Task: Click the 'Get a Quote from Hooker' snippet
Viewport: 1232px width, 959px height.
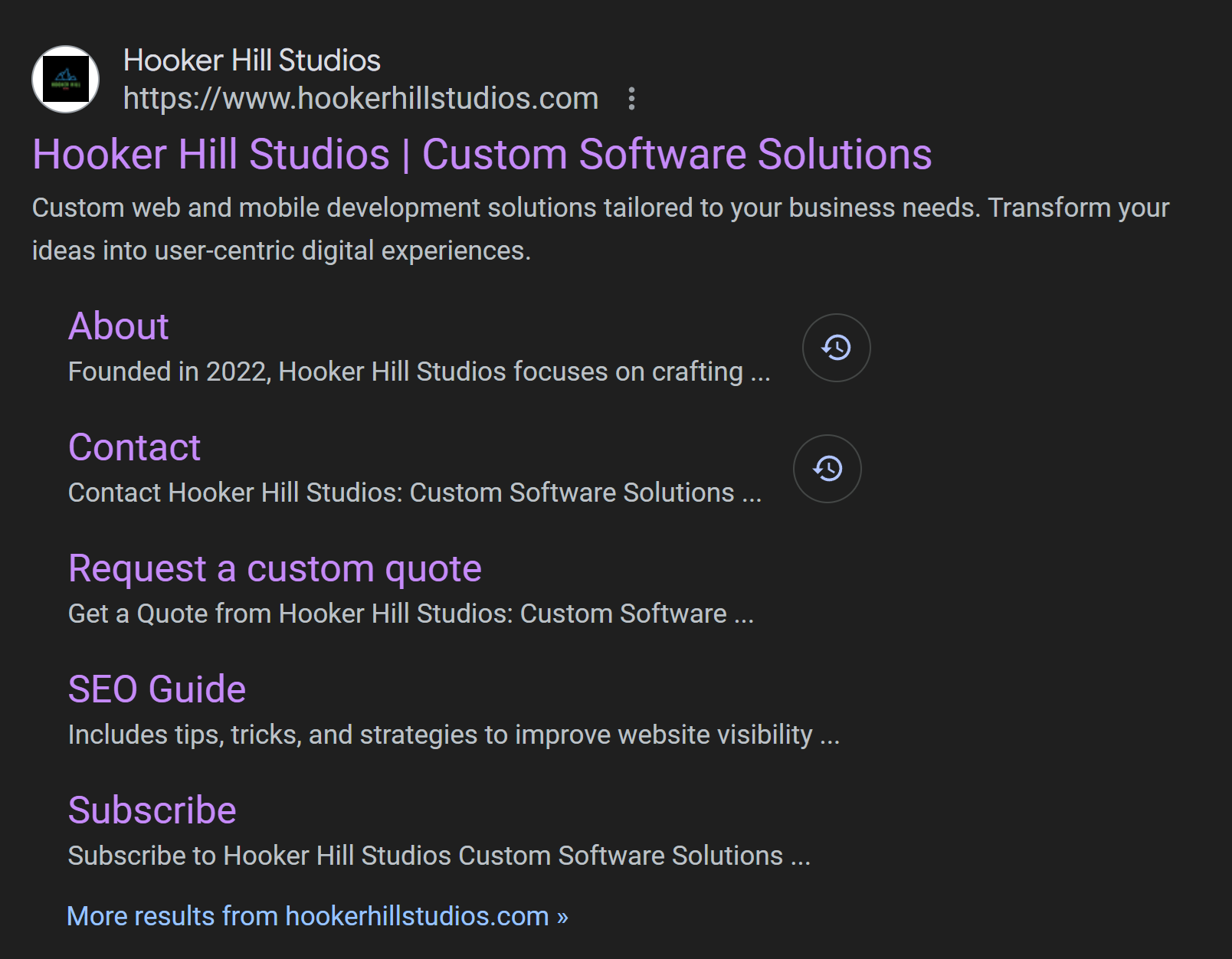Action: [x=411, y=614]
